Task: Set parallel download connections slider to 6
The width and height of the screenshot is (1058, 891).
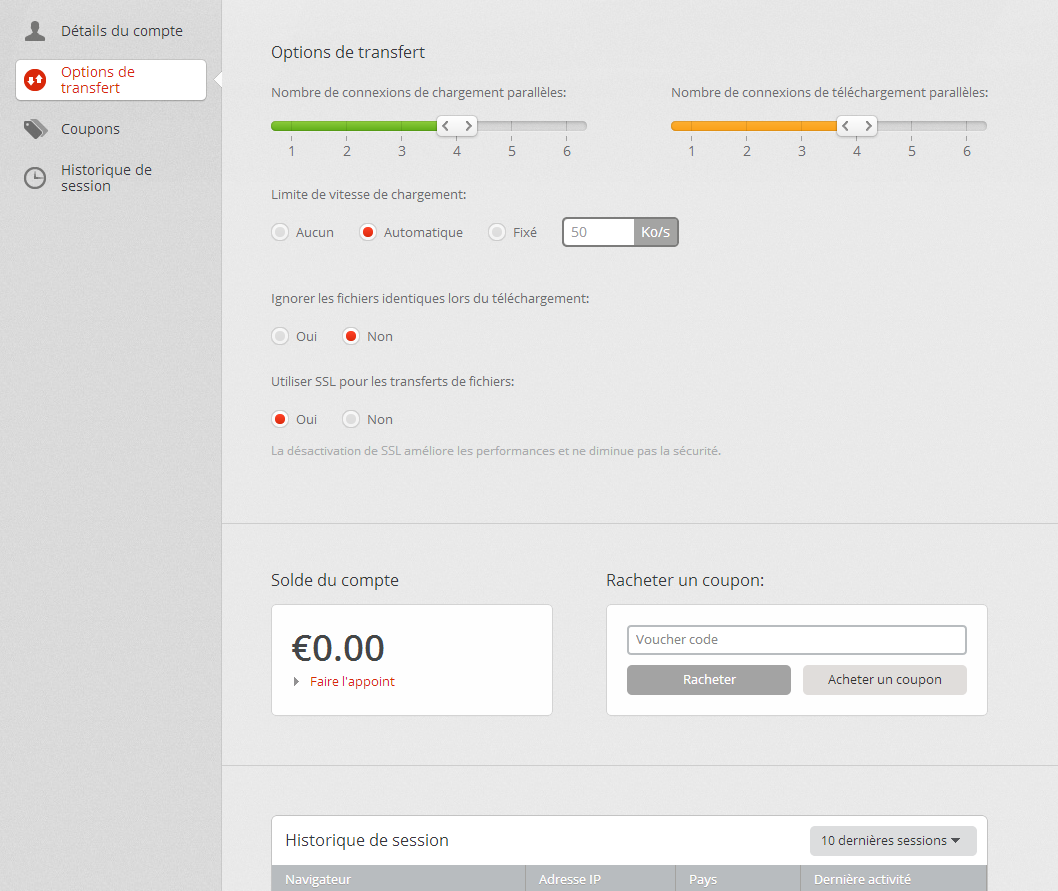Action: click(966, 126)
